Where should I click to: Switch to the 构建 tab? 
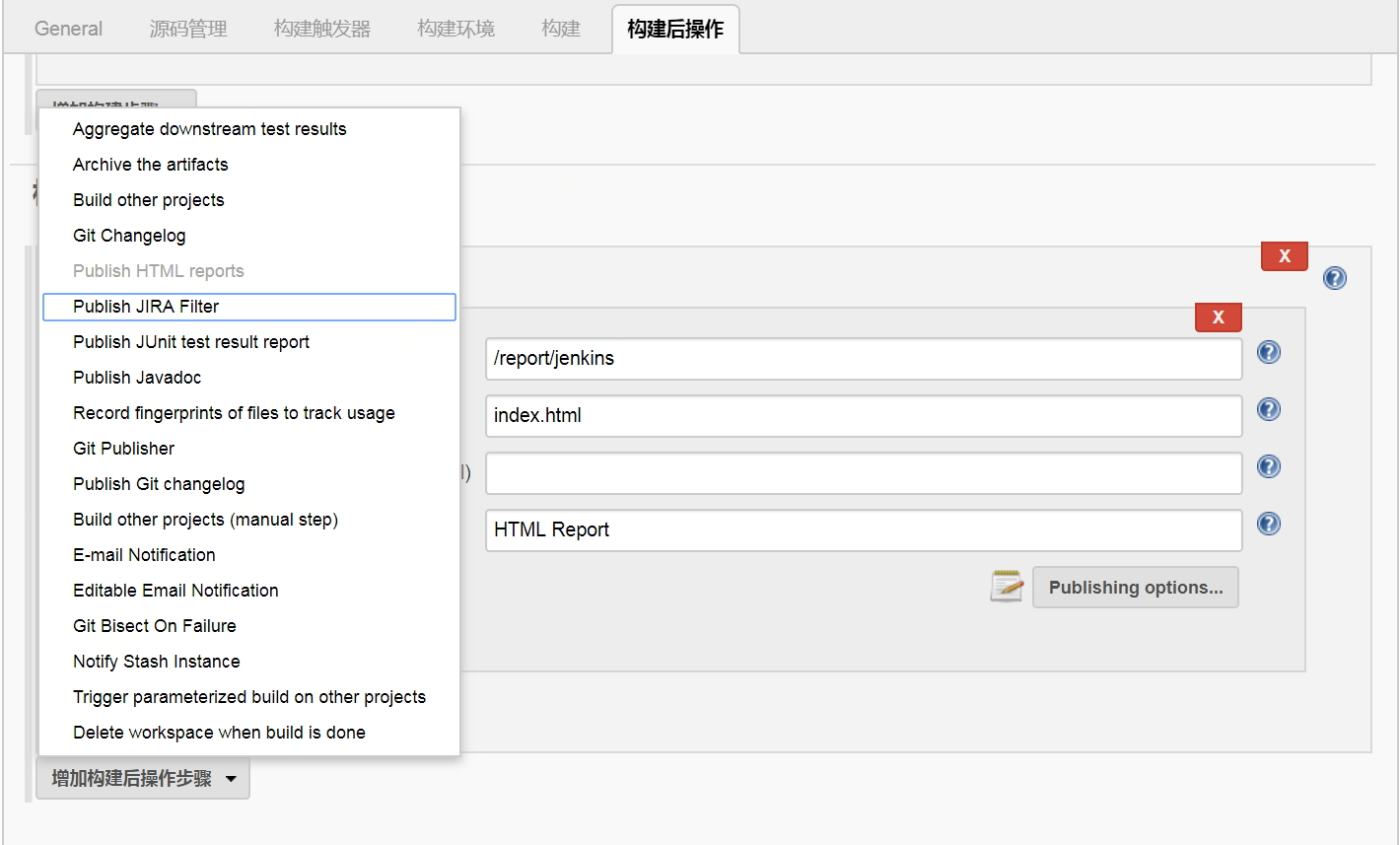click(x=561, y=29)
